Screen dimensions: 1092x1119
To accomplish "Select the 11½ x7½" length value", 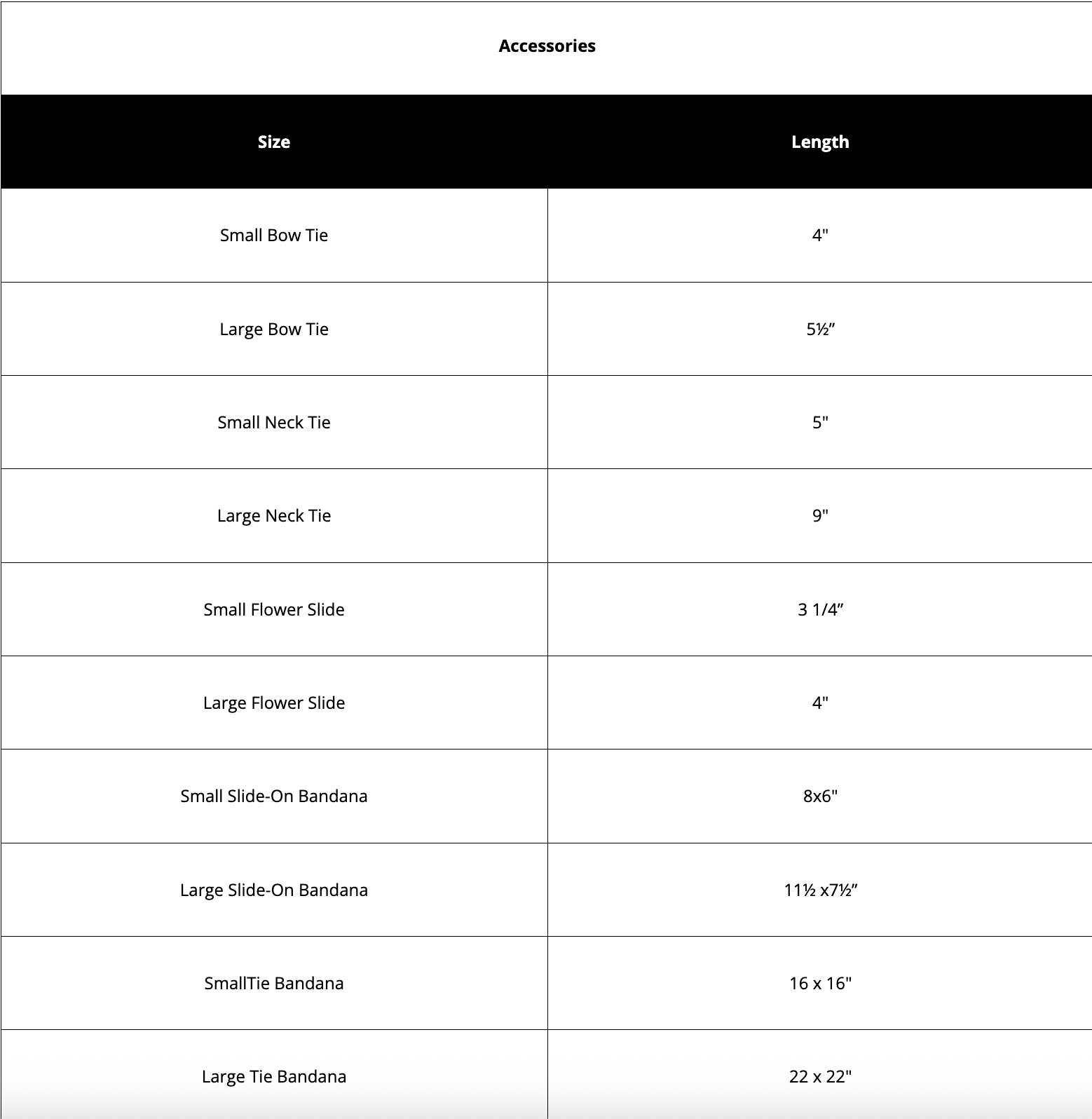I will [x=820, y=890].
